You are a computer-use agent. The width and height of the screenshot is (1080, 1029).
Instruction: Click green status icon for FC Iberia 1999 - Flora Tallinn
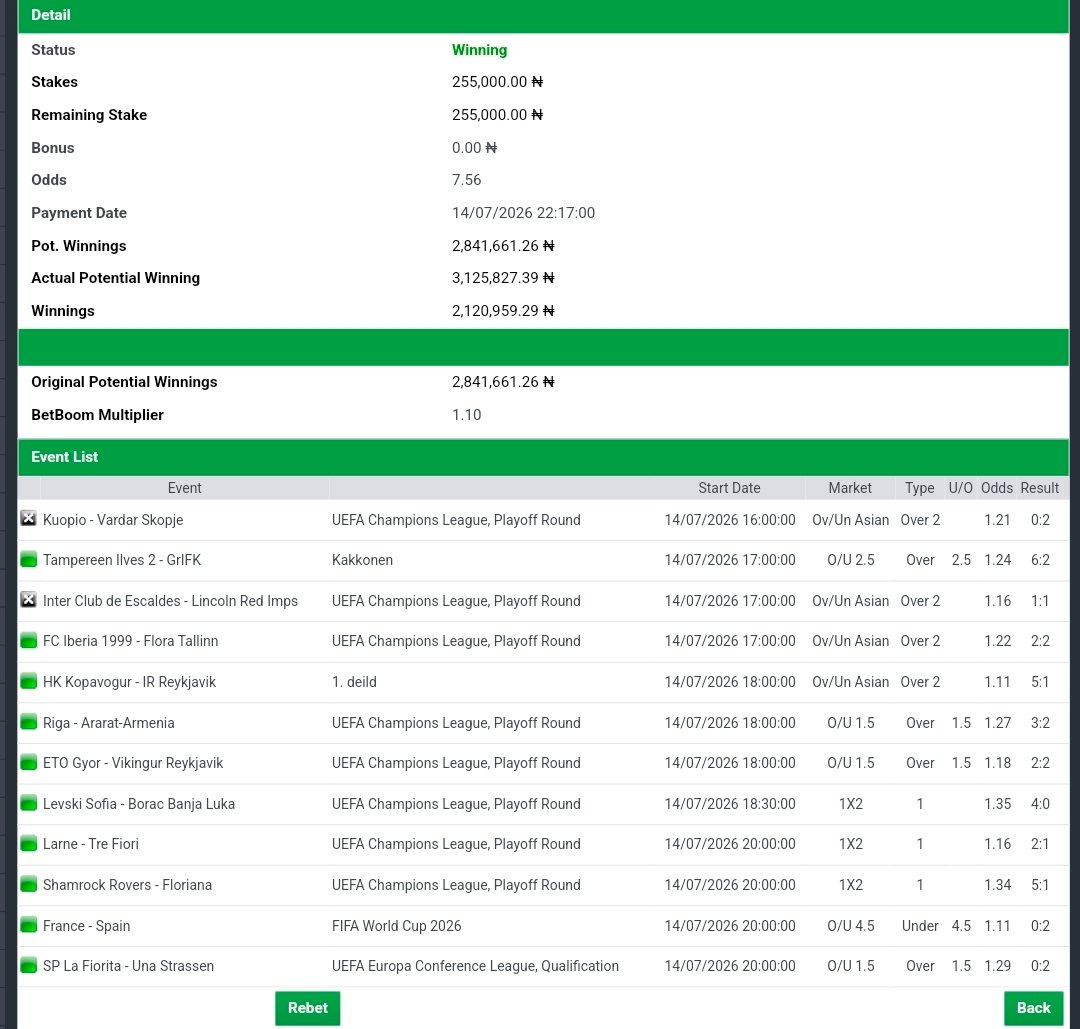(x=28, y=641)
